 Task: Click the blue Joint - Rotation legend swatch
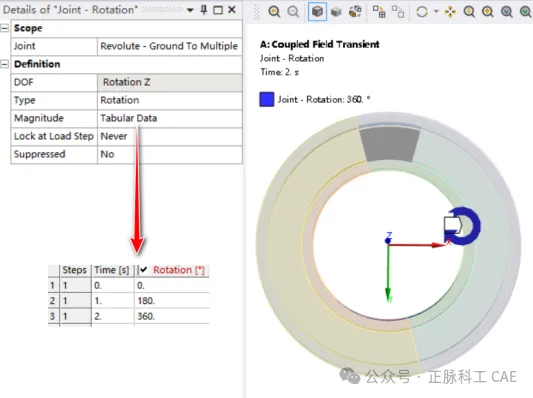click(267, 100)
